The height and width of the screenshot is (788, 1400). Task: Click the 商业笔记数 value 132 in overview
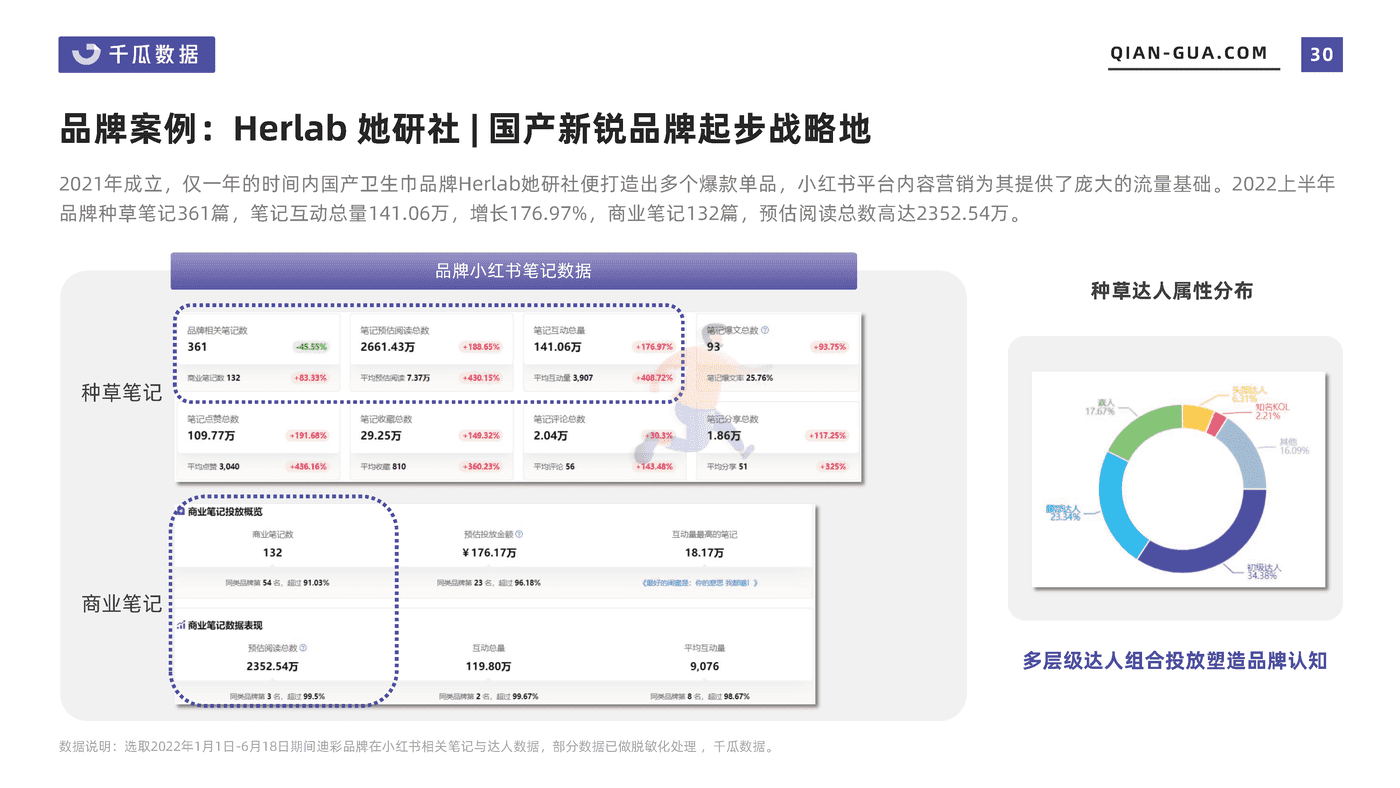coord(273,553)
